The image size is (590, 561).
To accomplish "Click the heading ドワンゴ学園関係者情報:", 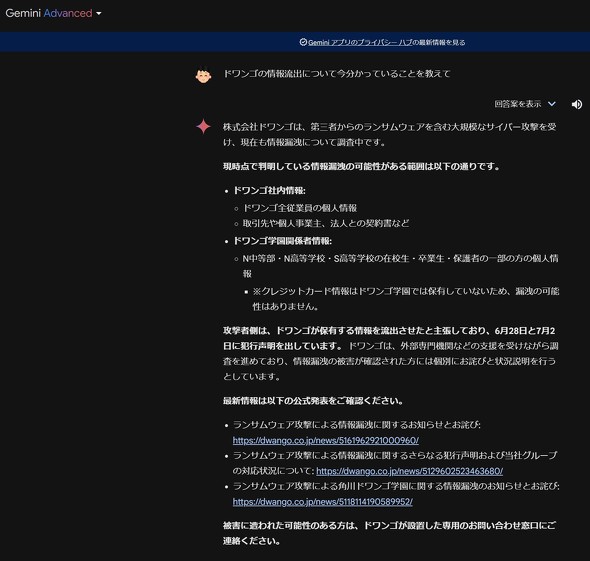I will click(283, 241).
